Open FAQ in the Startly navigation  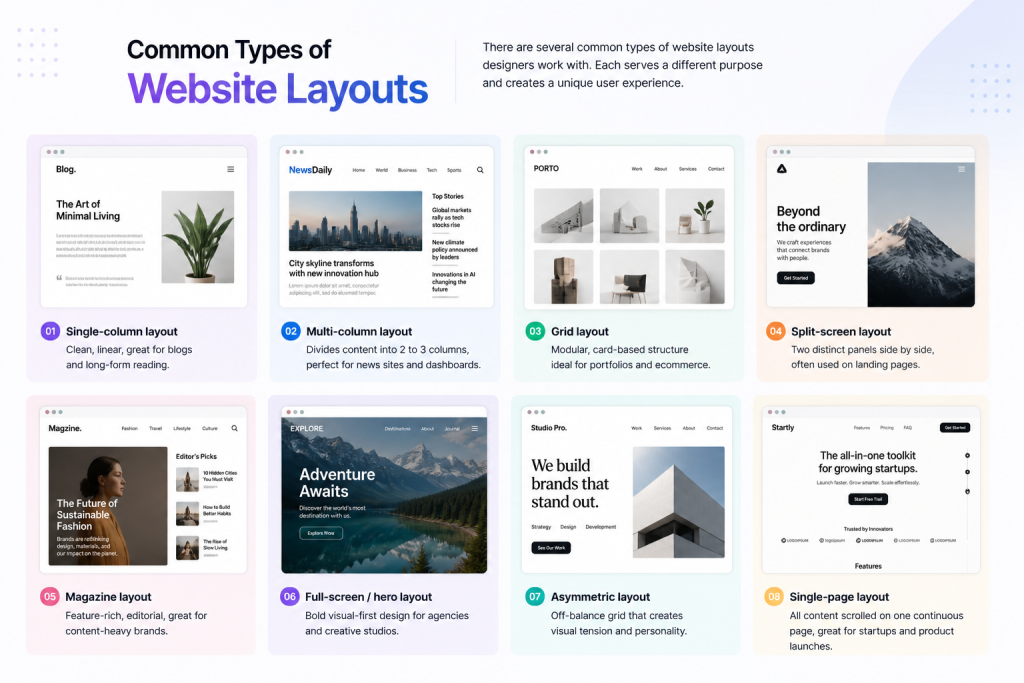point(907,428)
